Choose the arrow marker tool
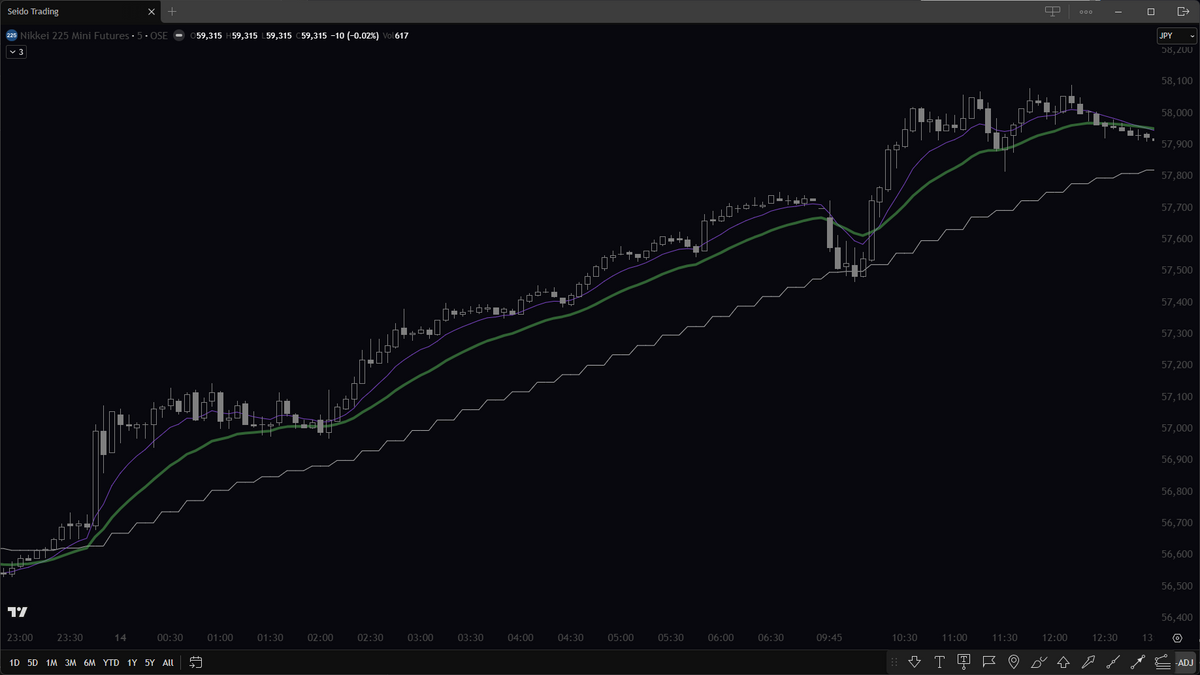 pos(1087,662)
